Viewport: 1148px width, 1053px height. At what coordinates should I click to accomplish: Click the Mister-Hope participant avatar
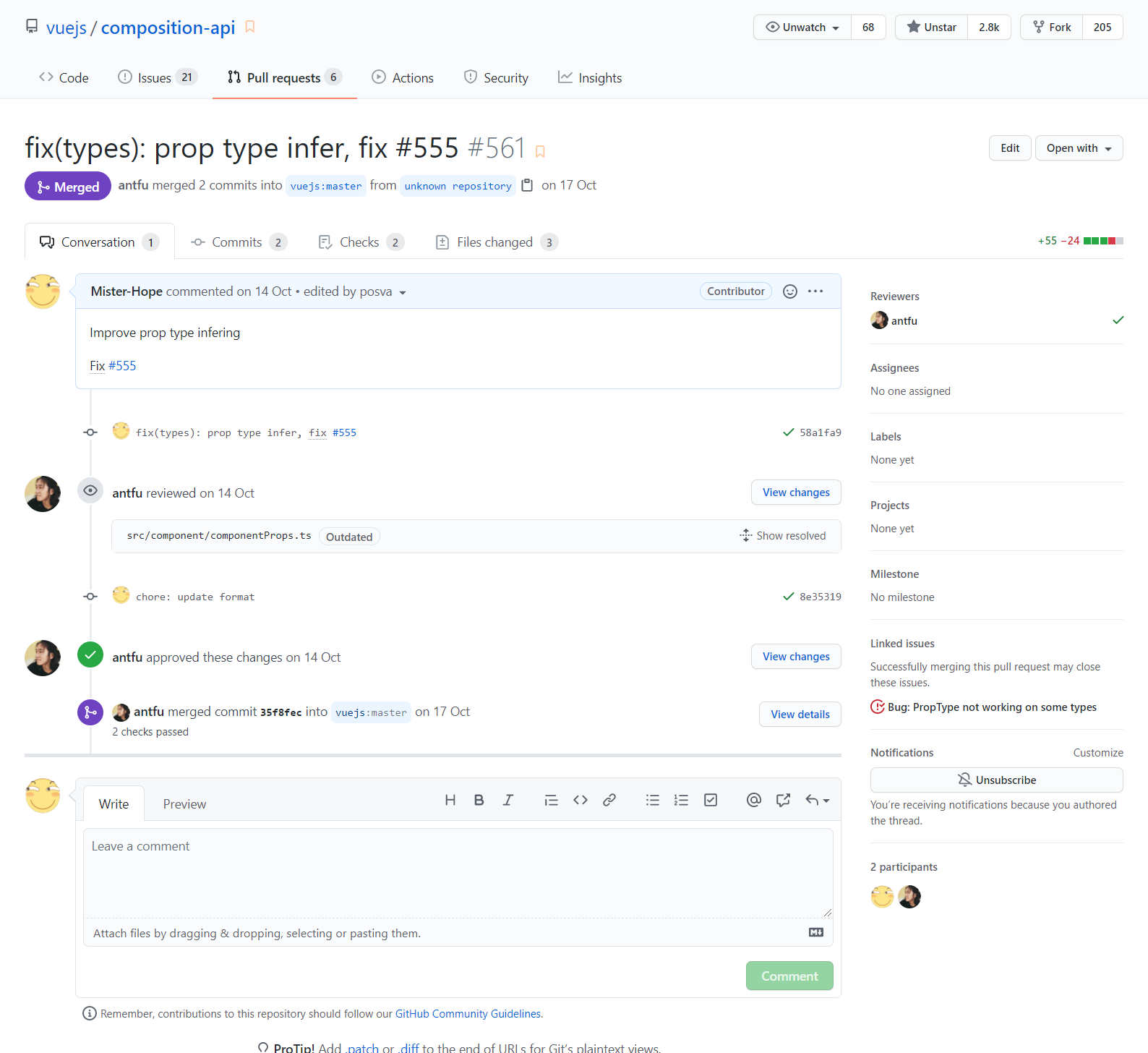click(882, 897)
